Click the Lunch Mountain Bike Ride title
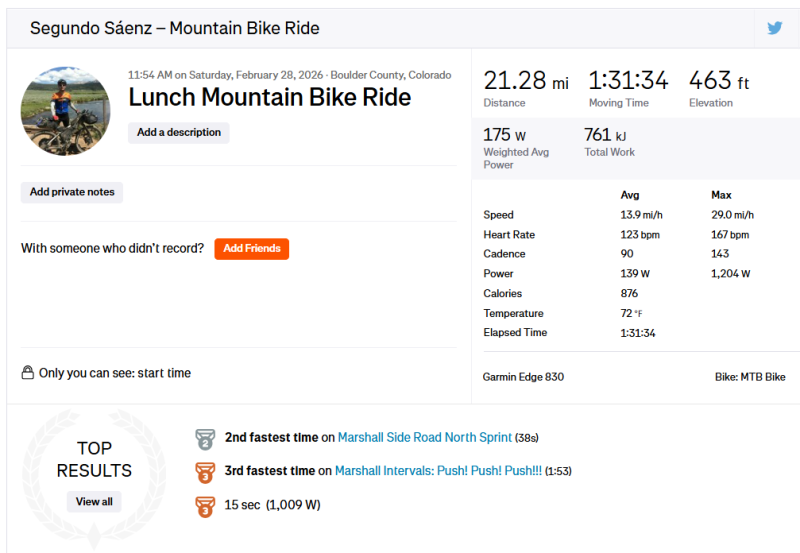The image size is (800, 553). [269, 97]
